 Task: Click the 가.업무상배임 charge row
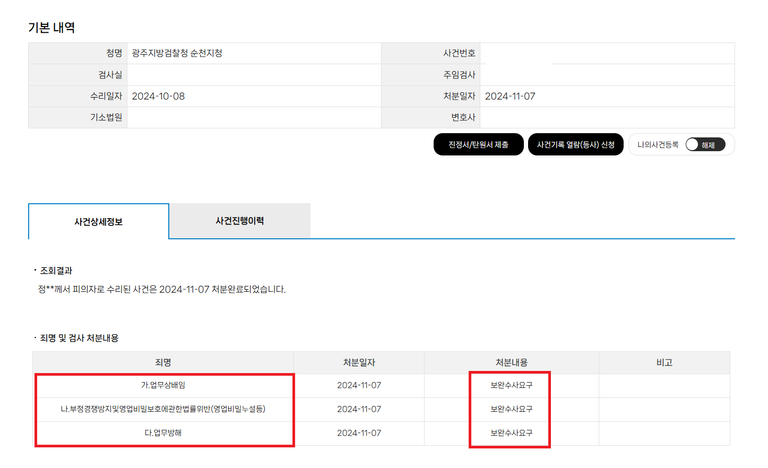pos(164,385)
